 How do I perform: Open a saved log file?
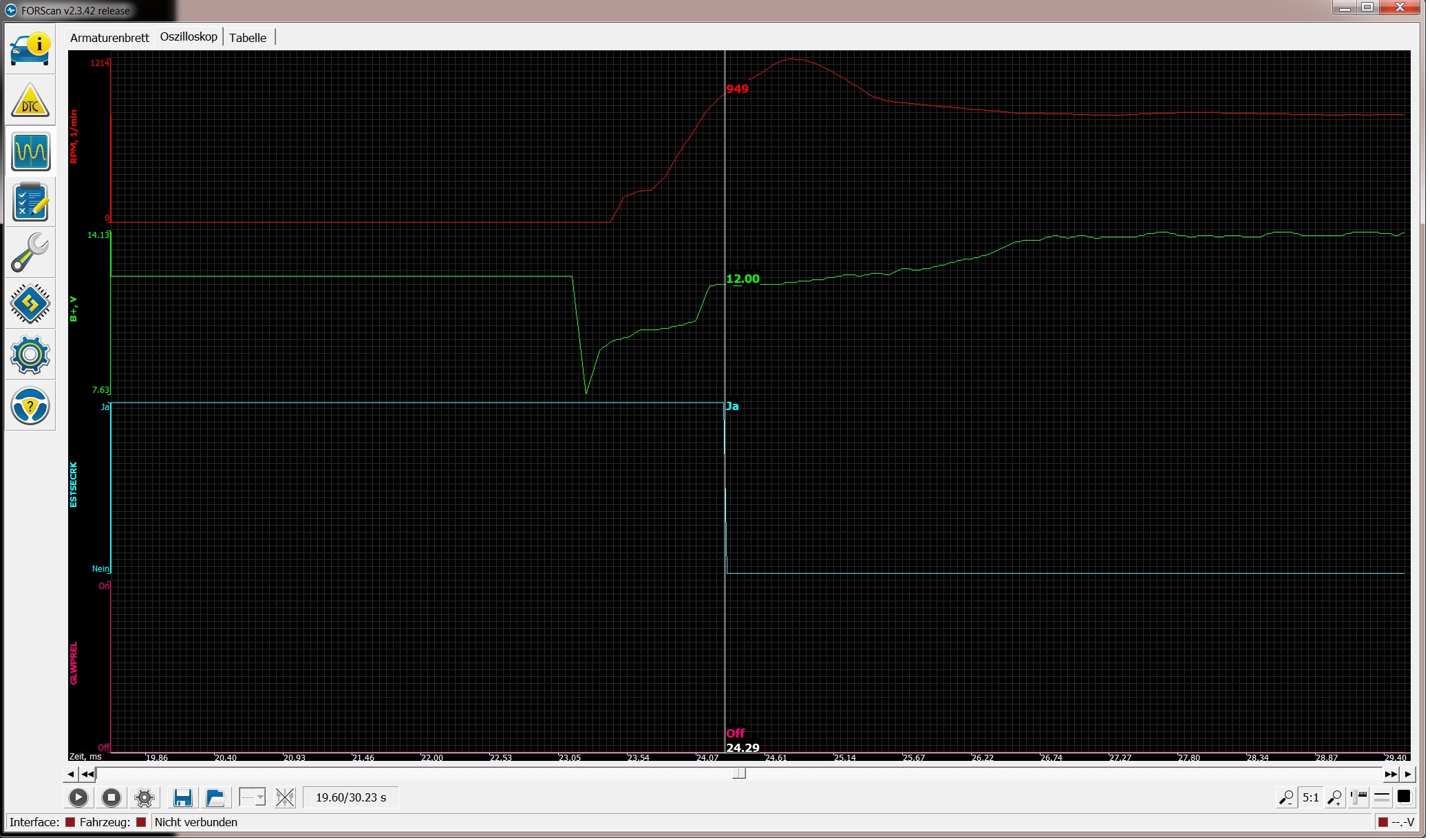tap(215, 798)
